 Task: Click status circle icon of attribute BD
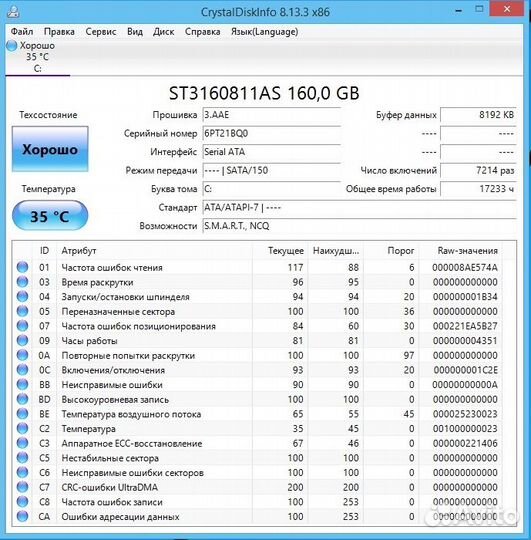[x=22, y=399]
